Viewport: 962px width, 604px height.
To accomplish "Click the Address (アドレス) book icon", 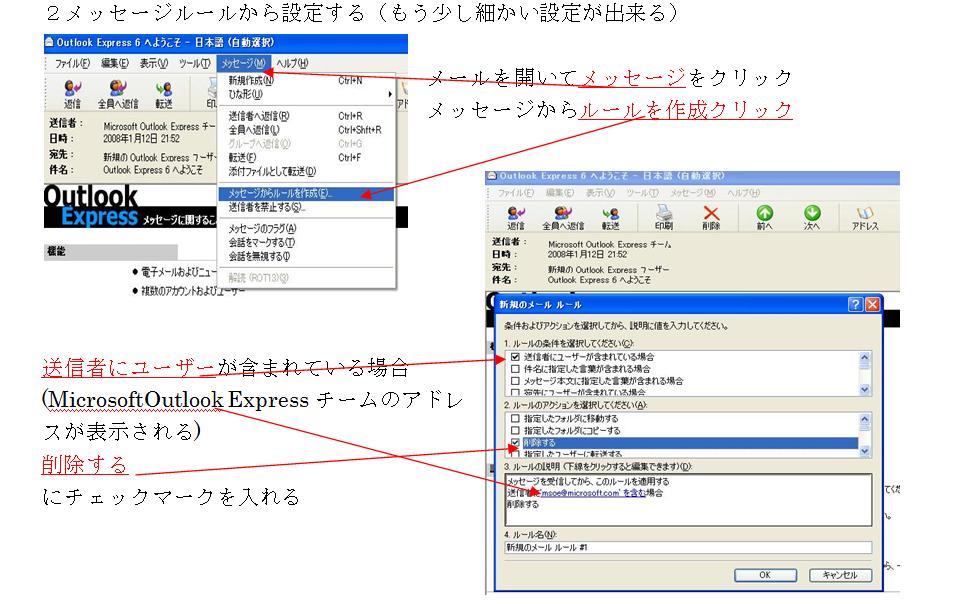I will tap(864, 218).
